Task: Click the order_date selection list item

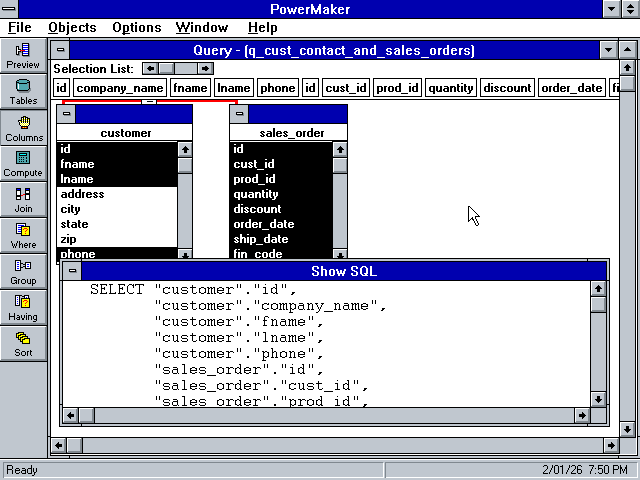Action: [571, 88]
